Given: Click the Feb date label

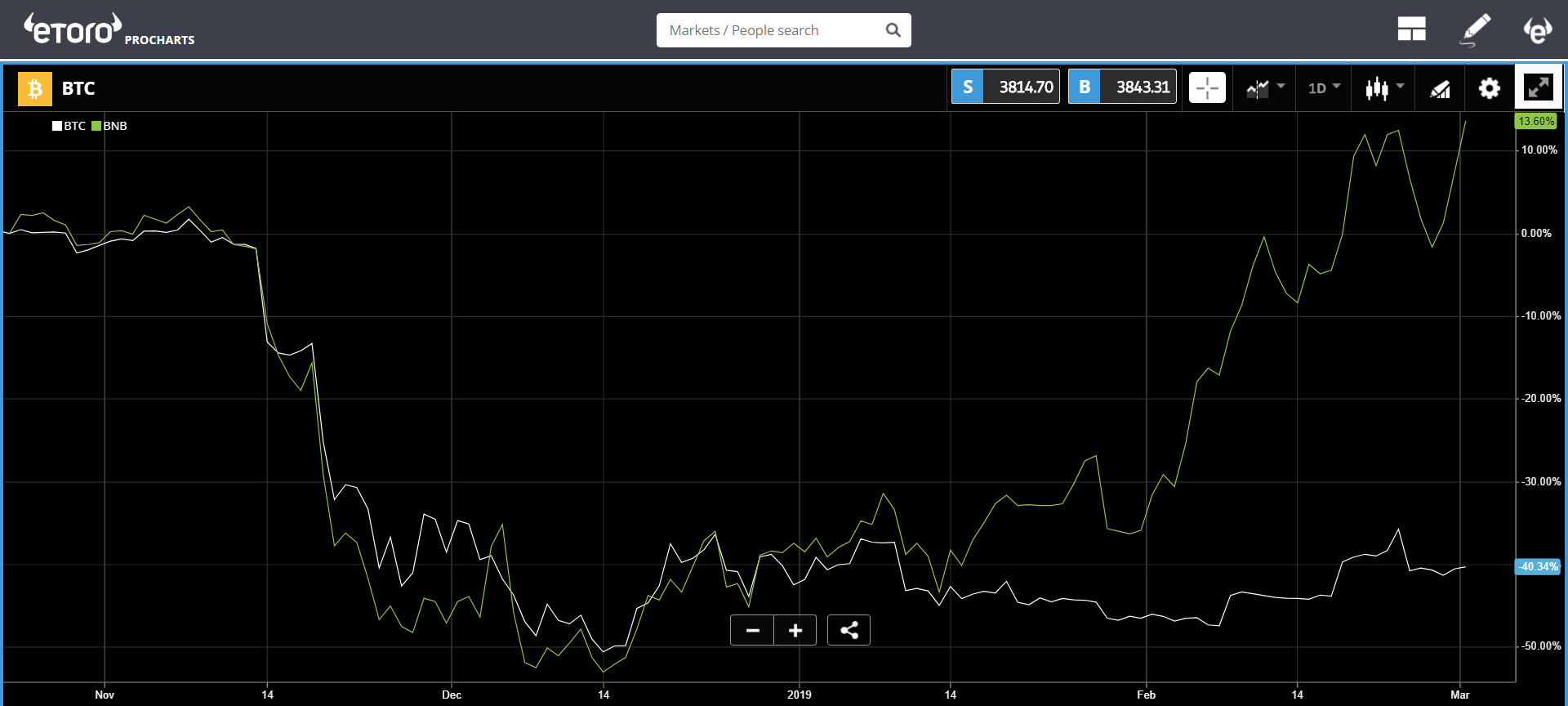Looking at the screenshot, I should 1147,695.
